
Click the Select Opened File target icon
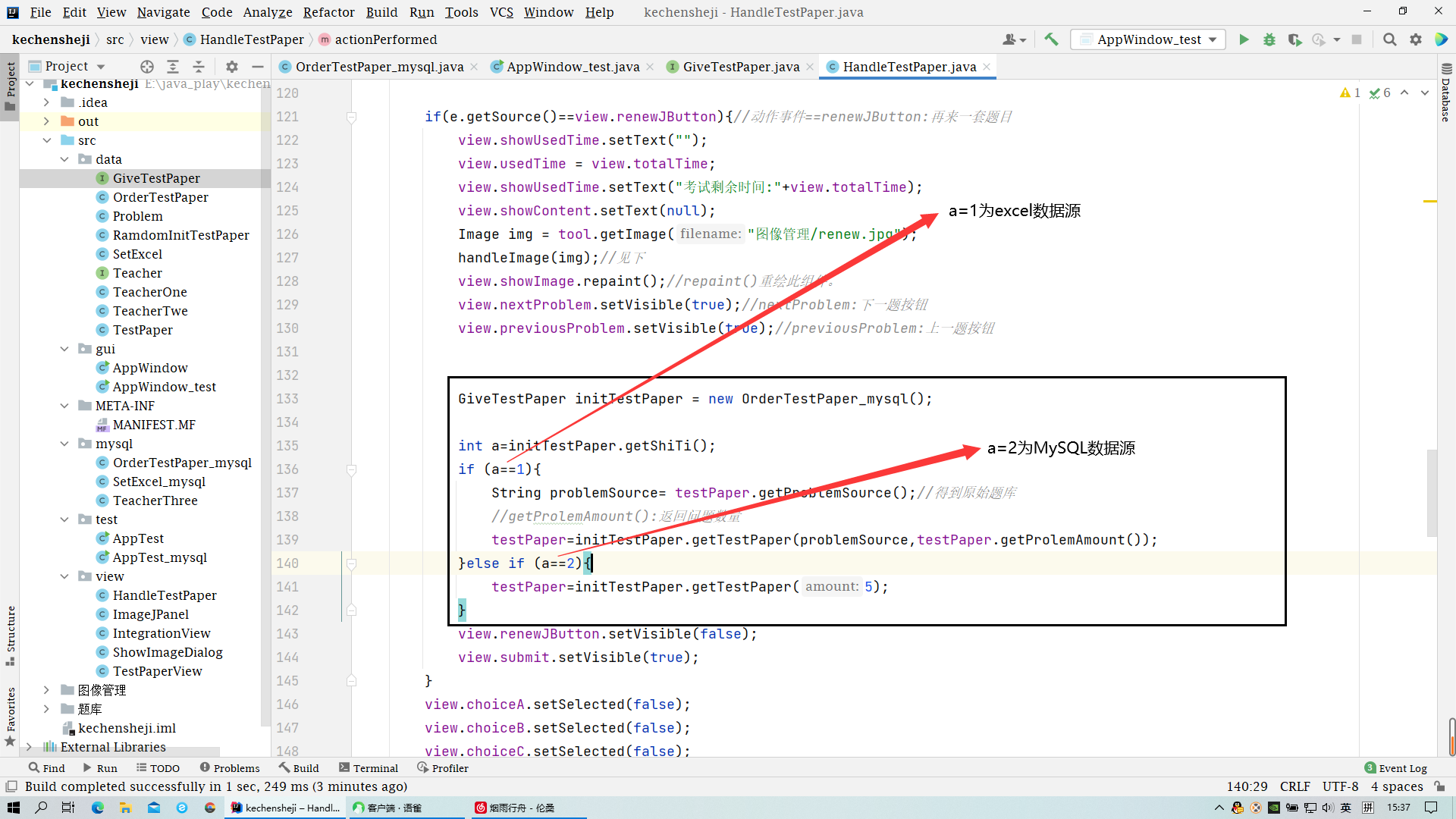[147, 67]
